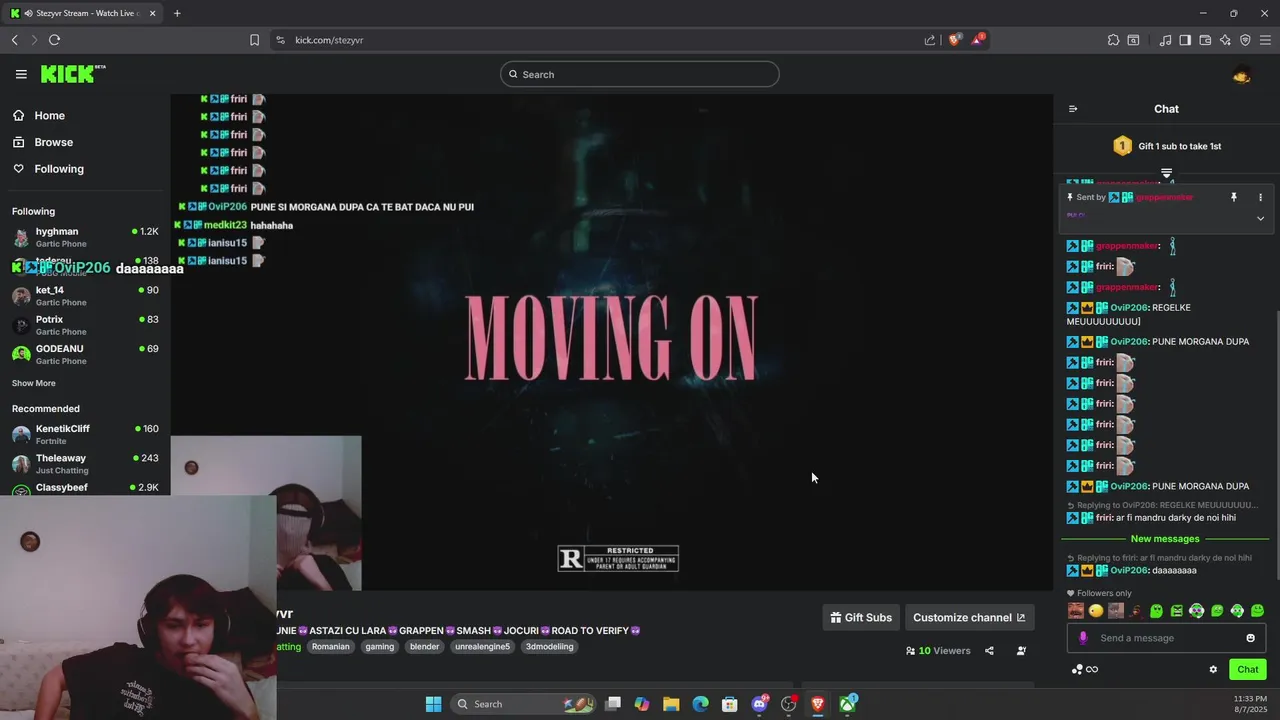The height and width of the screenshot is (720, 1280).
Task: Click the Send a message field
Action: [x=1165, y=638]
